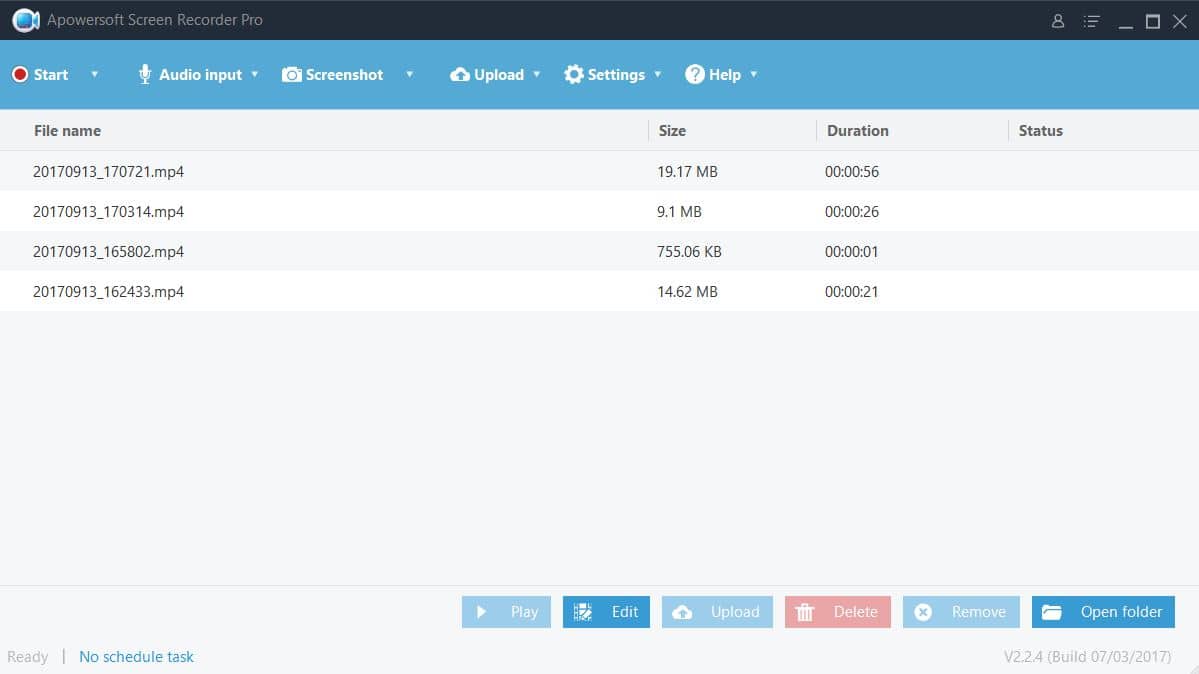
Task: Select file 20170913_162433.mp4
Action: click(x=108, y=291)
